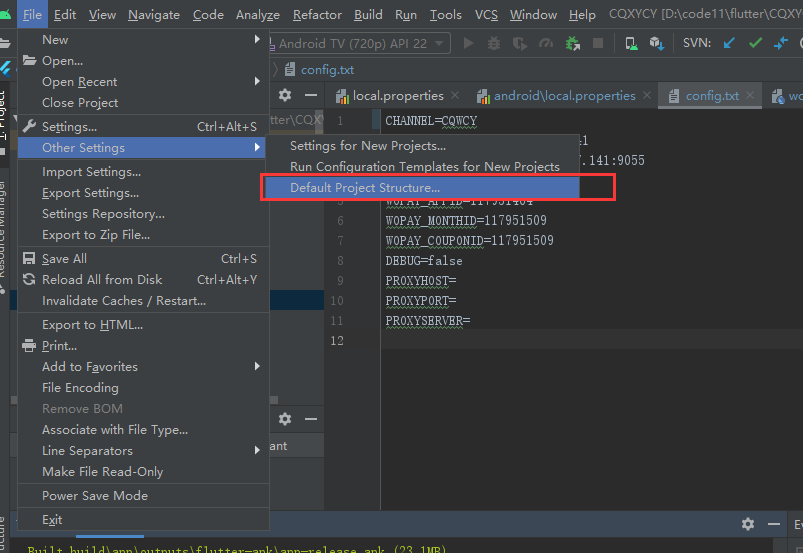Toggle Power Save Mode item
This screenshot has height=553, width=803.
[143, 496]
